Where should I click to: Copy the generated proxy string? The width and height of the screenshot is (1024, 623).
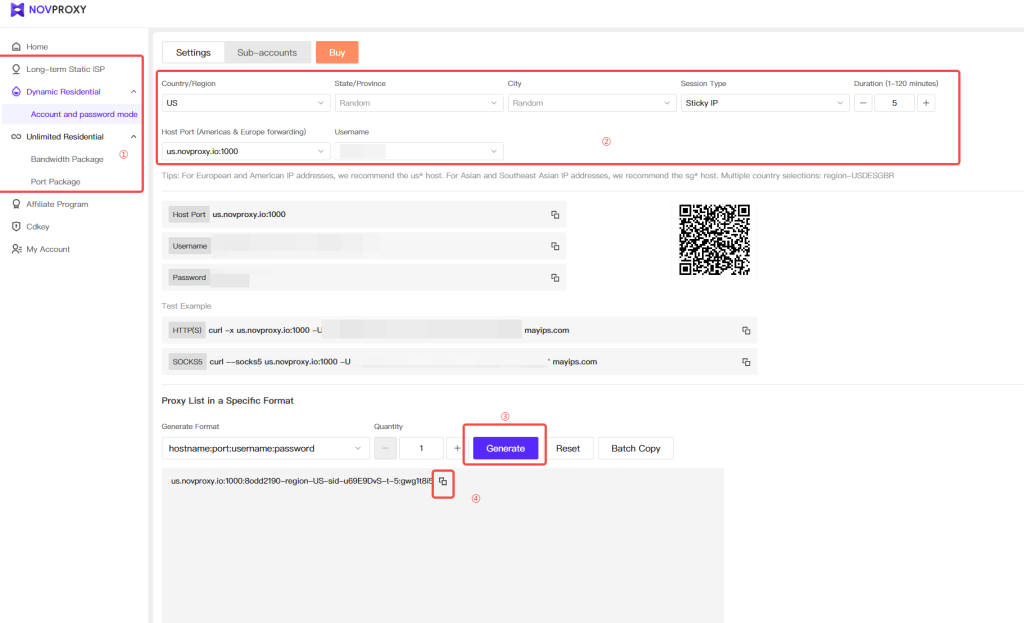[x=443, y=481]
